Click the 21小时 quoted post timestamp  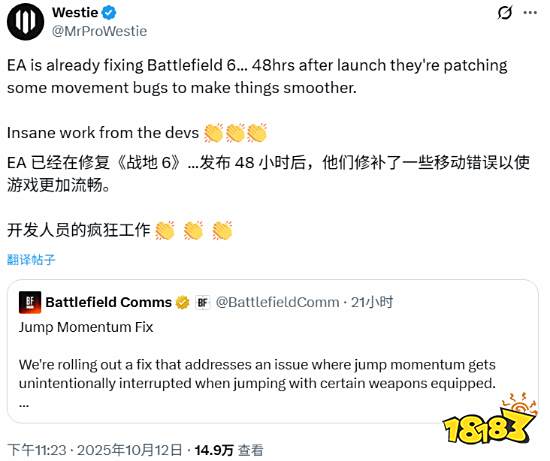pos(372,302)
